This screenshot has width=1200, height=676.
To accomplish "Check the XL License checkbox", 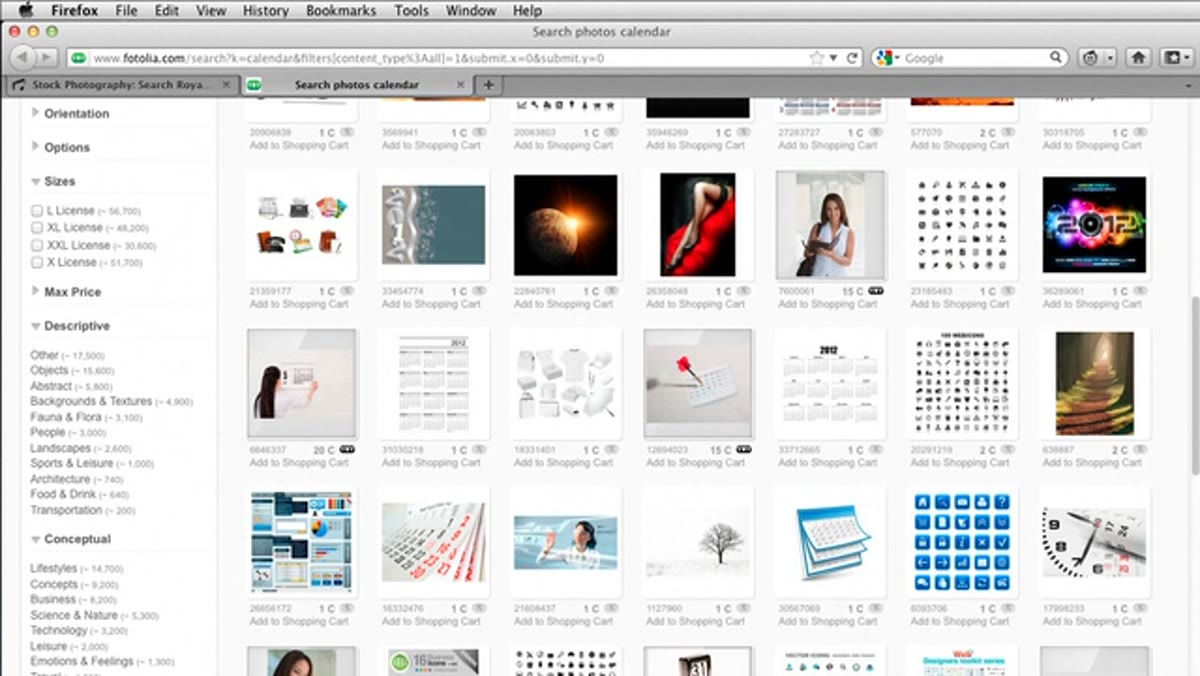I will (x=37, y=228).
